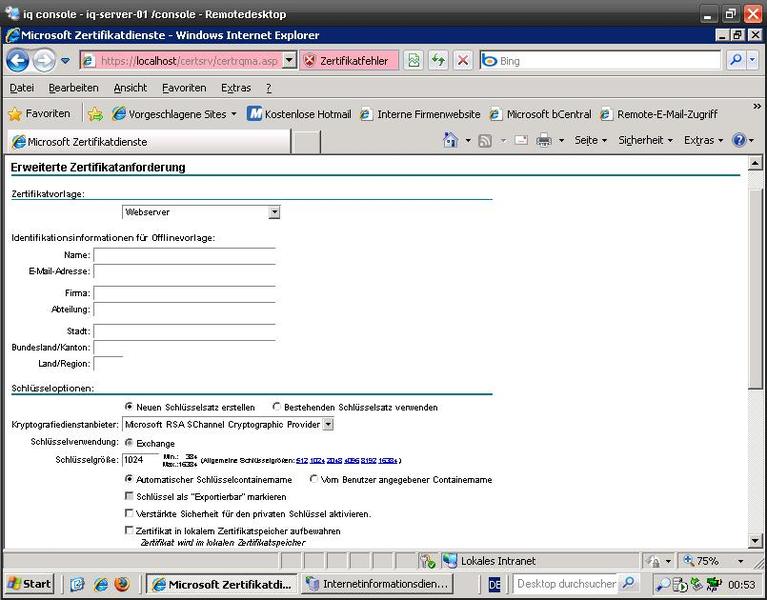Check Schlüssel als Exportierbar markieren
The image size is (767, 600).
[129, 496]
